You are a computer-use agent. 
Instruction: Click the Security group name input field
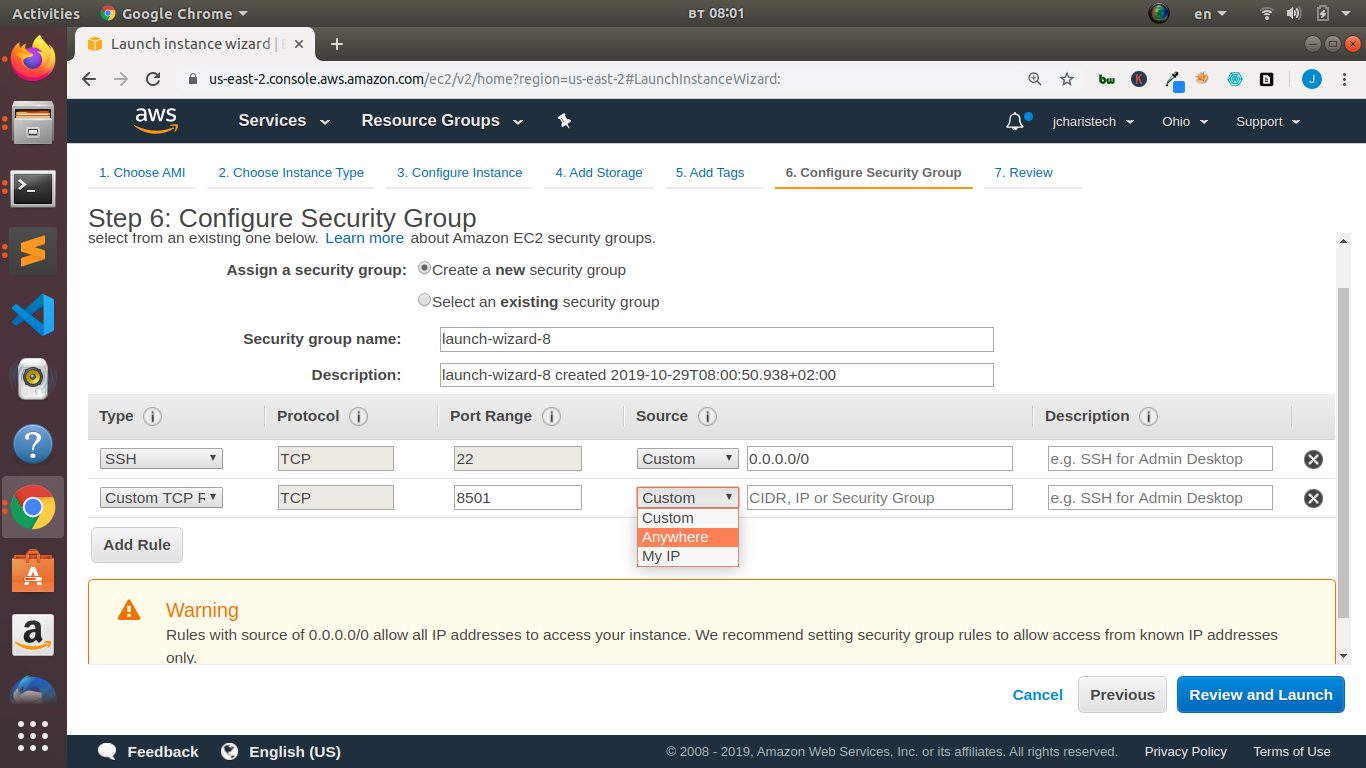[716, 339]
